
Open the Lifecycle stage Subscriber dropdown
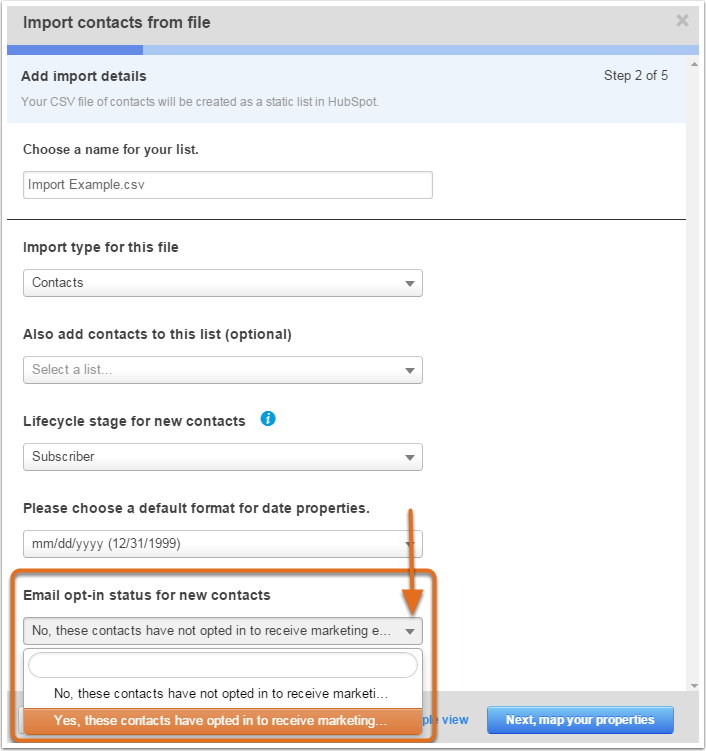[x=223, y=457]
